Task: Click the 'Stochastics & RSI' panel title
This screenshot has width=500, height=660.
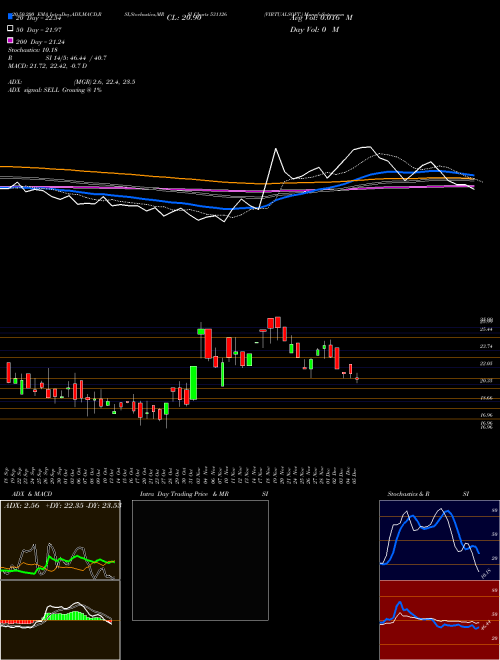Action: 428,494
